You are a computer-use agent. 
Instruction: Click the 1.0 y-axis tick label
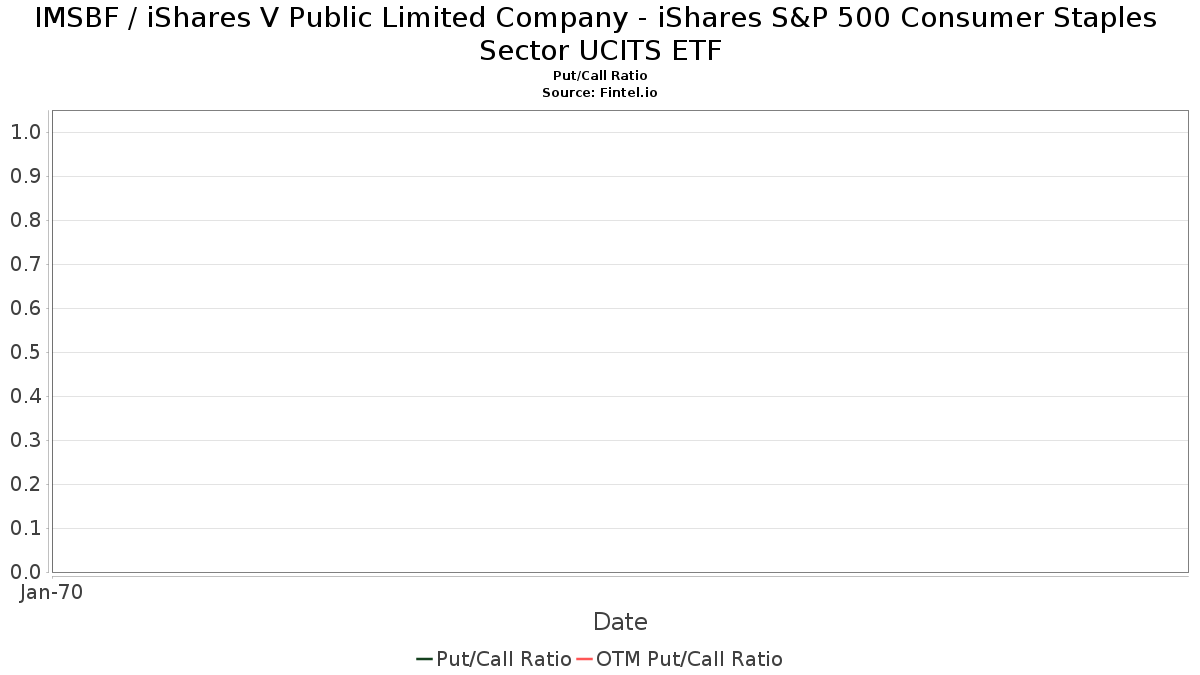click(x=25, y=132)
